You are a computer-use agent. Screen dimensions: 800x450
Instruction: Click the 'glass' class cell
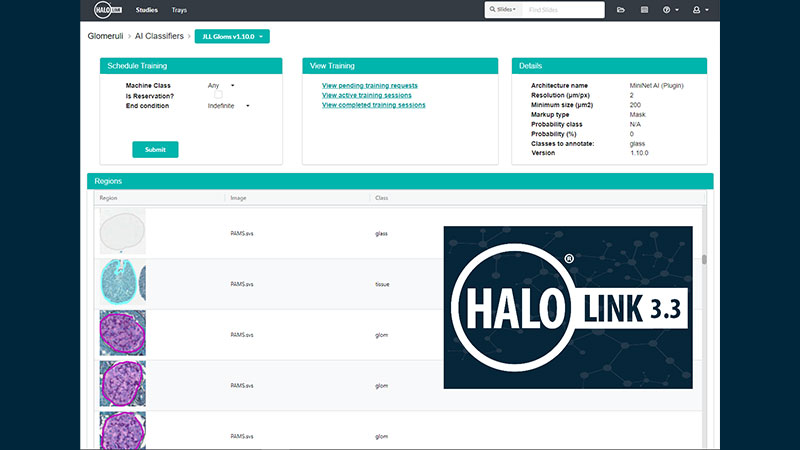point(381,234)
